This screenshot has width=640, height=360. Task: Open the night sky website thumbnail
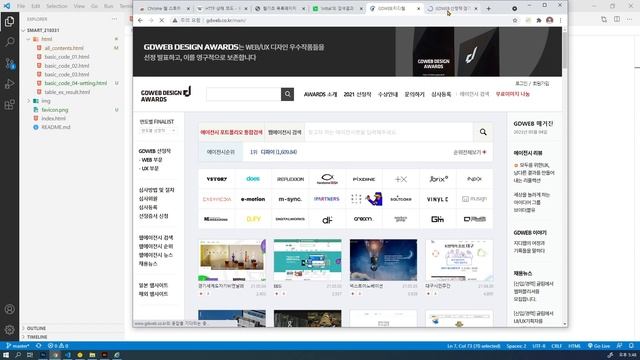tap(383, 260)
